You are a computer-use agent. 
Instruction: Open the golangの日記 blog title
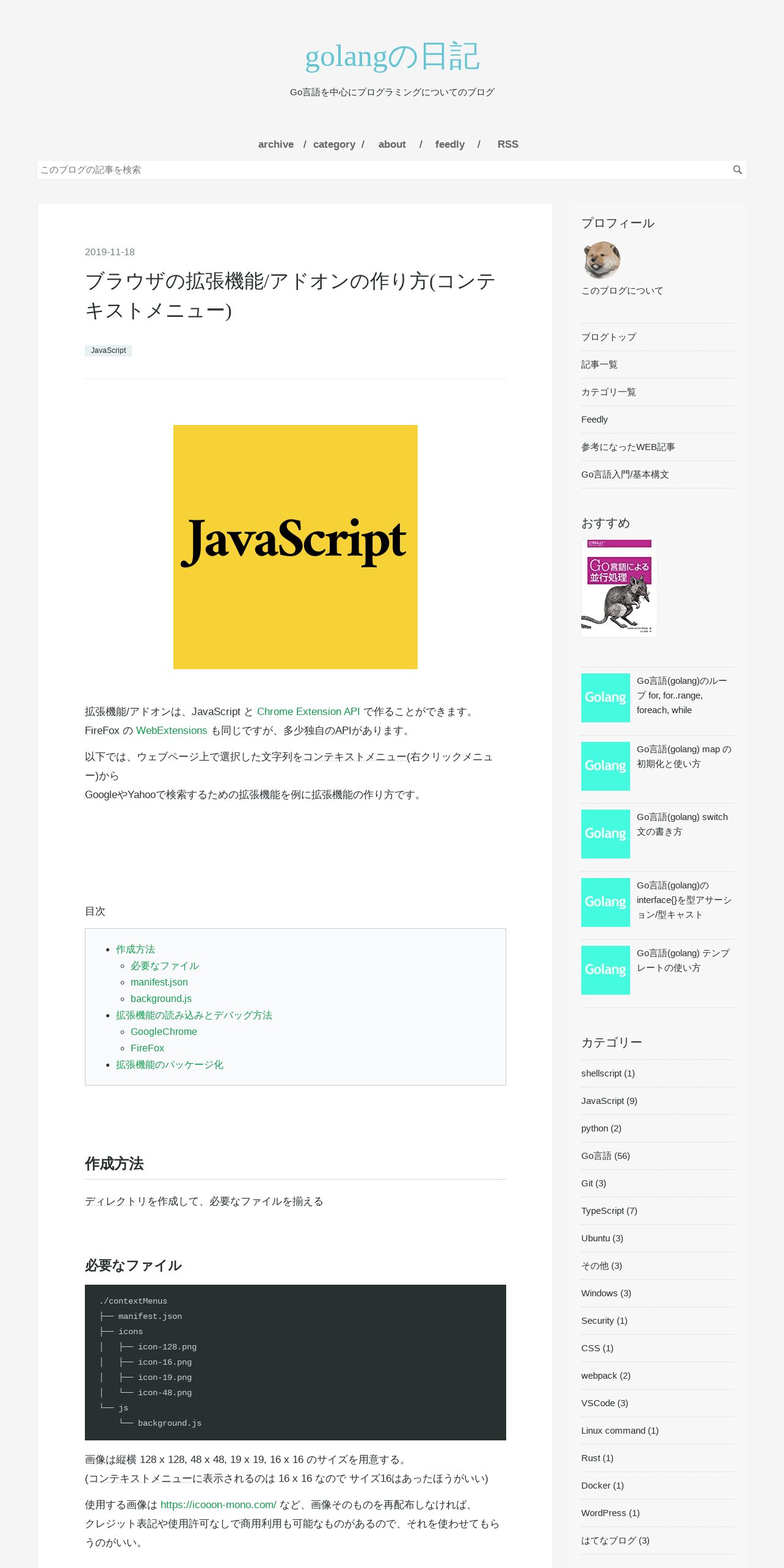pyautogui.click(x=392, y=56)
